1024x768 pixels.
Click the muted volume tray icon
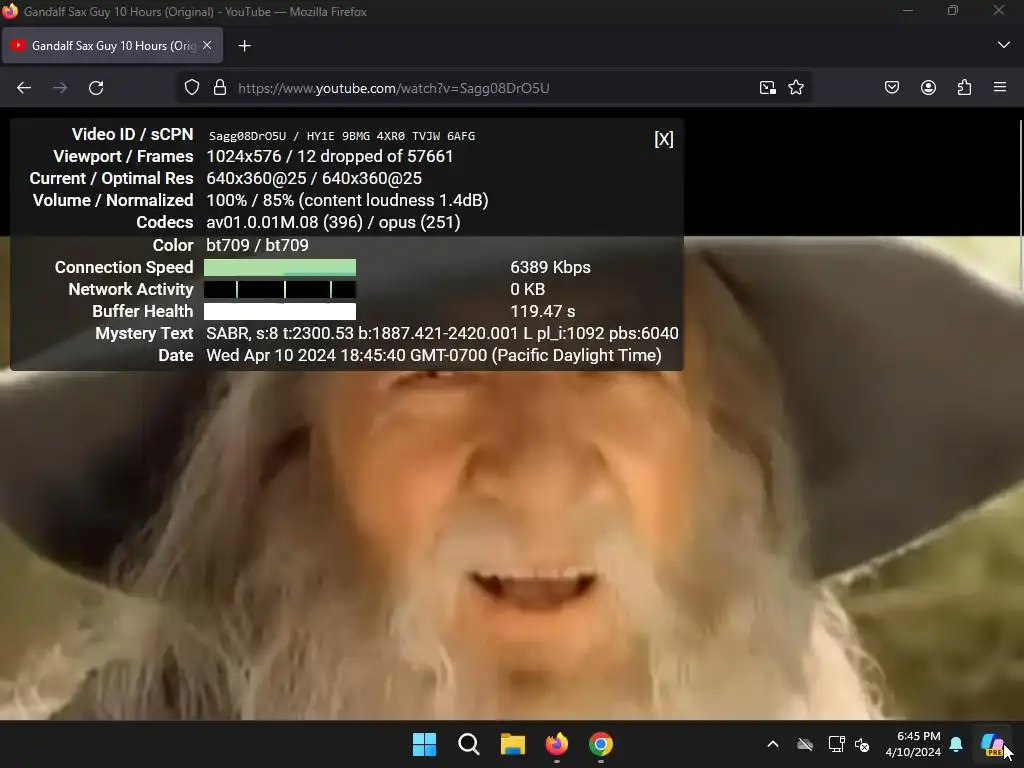[x=862, y=744]
